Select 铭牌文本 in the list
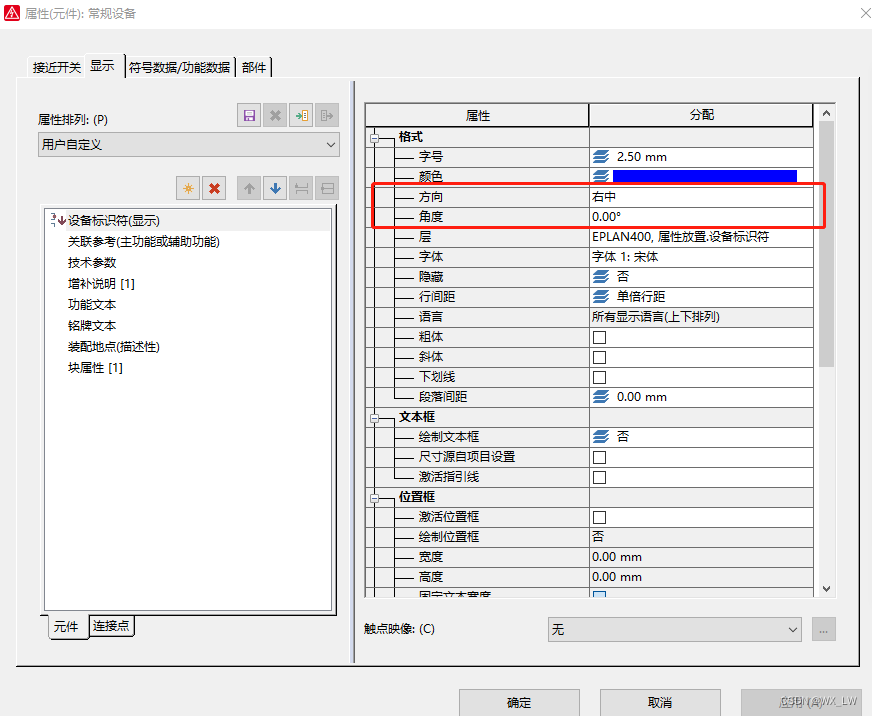Screen dimensions: 872x716 click(x=92, y=326)
